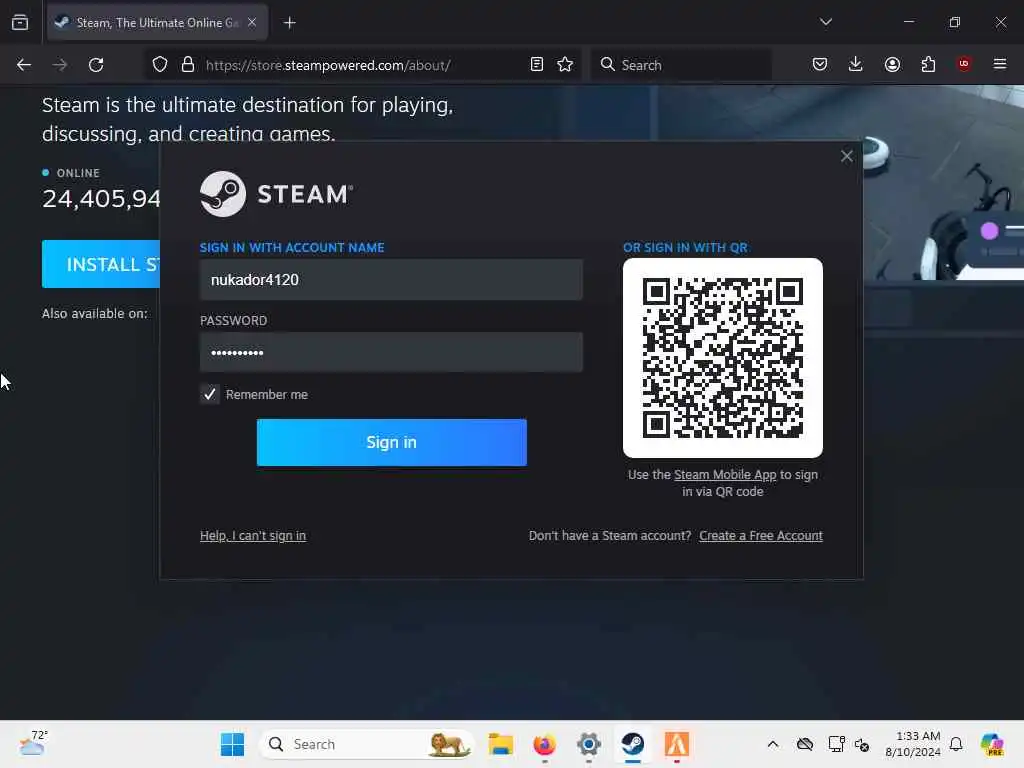Image resolution: width=1024 pixels, height=768 pixels.
Task: Click the forward navigation arrow
Action: point(59,65)
